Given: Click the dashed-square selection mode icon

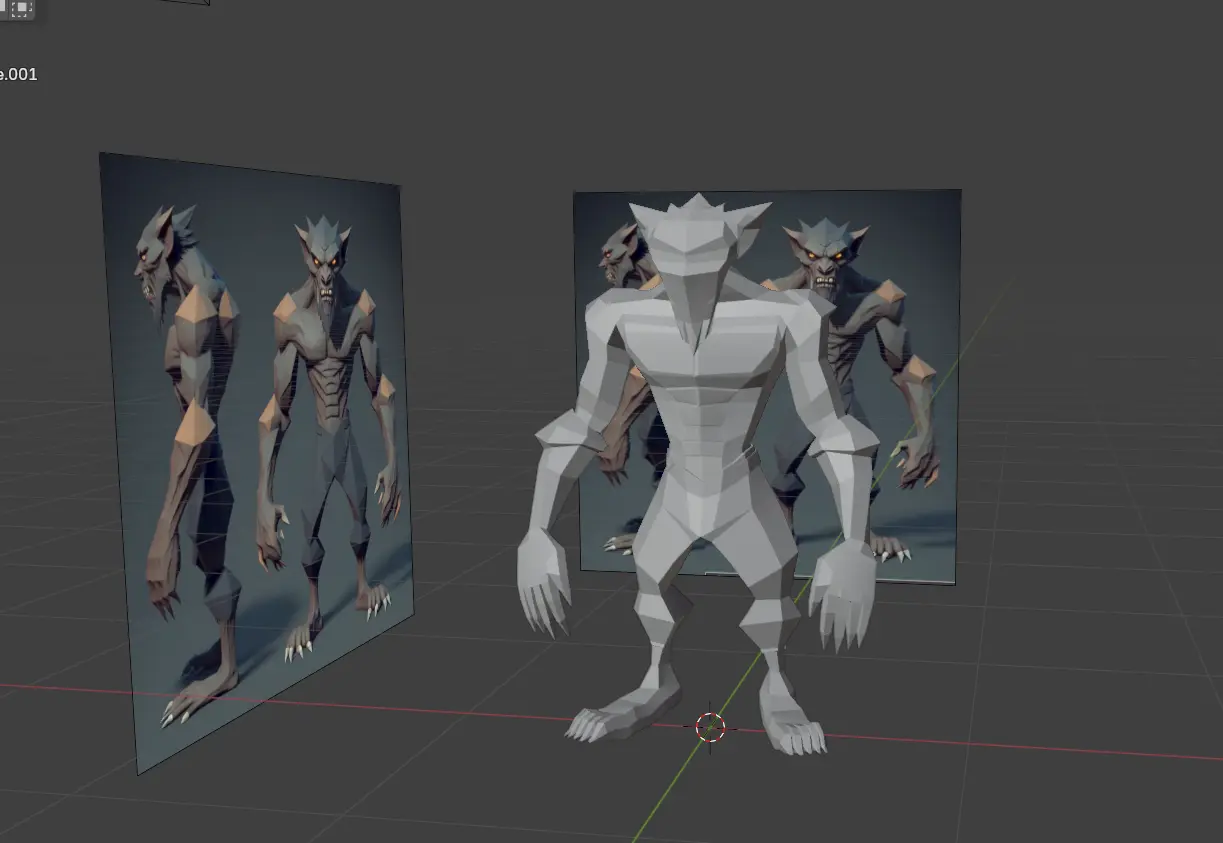Looking at the screenshot, I should [x=21, y=8].
